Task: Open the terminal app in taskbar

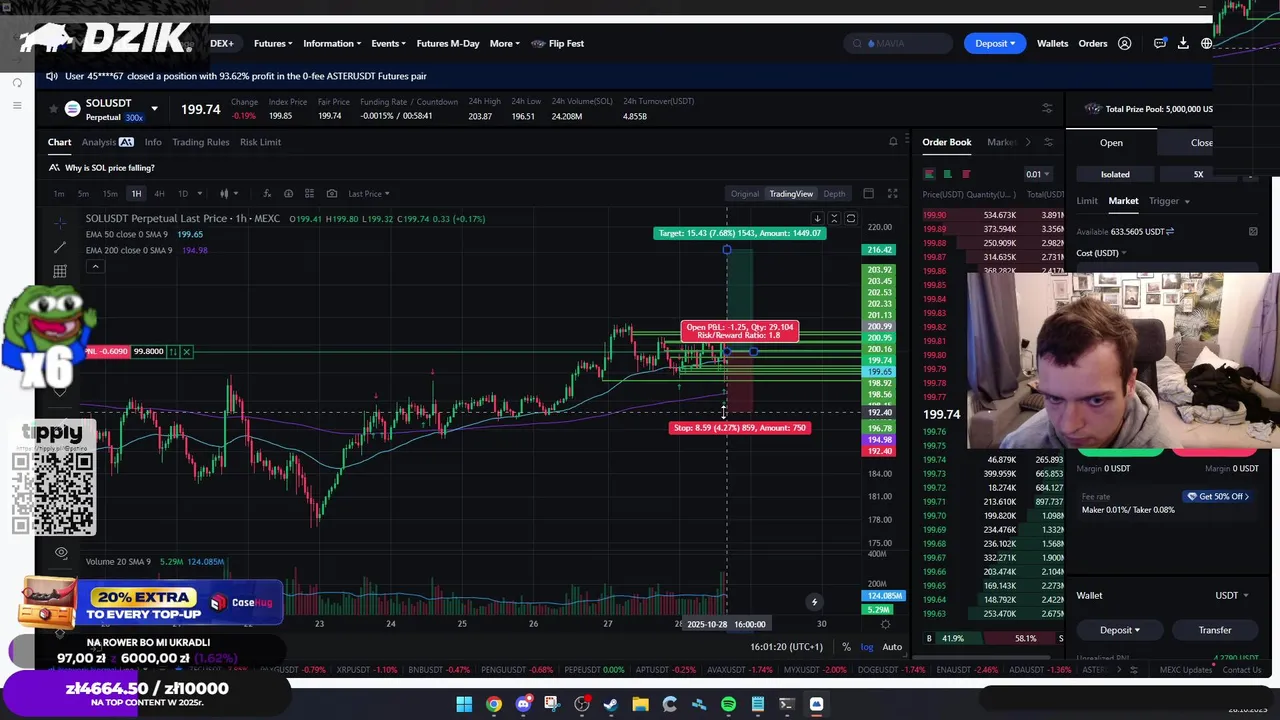Action: point(787,705)
